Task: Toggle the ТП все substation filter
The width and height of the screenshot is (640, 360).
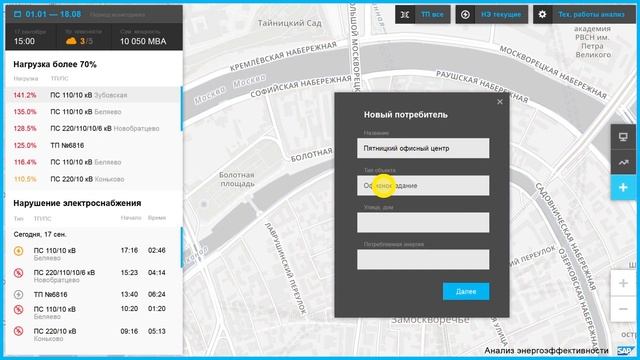Action: 423,15
